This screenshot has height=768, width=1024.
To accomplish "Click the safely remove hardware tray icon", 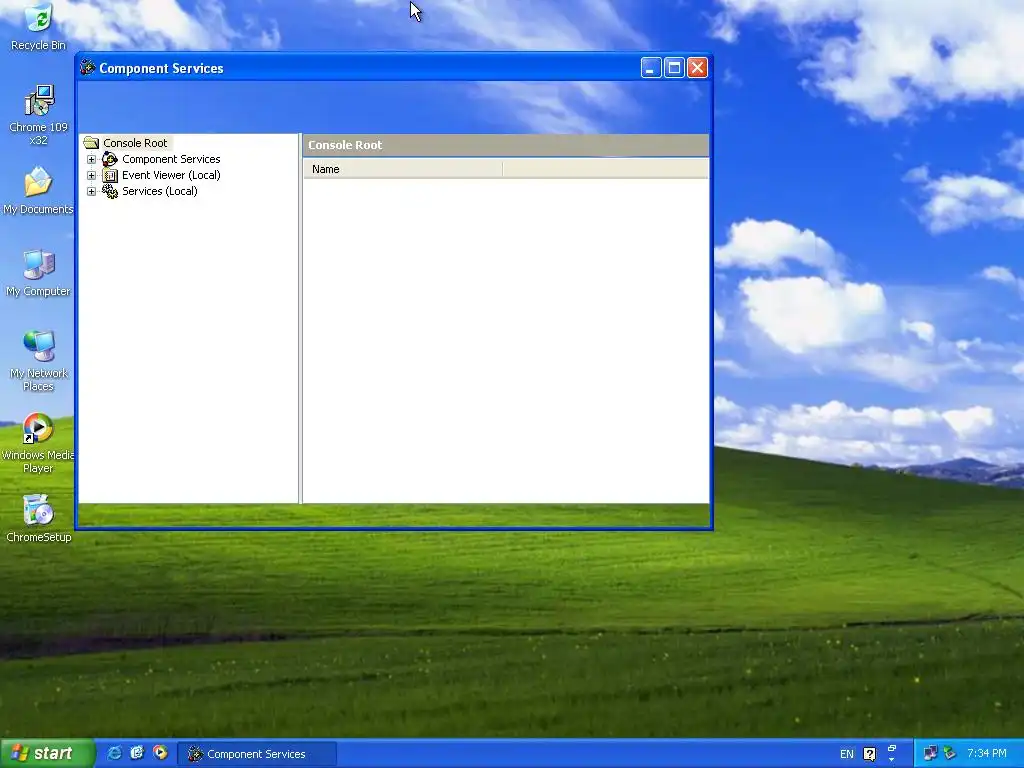I will tap(950, 754).
